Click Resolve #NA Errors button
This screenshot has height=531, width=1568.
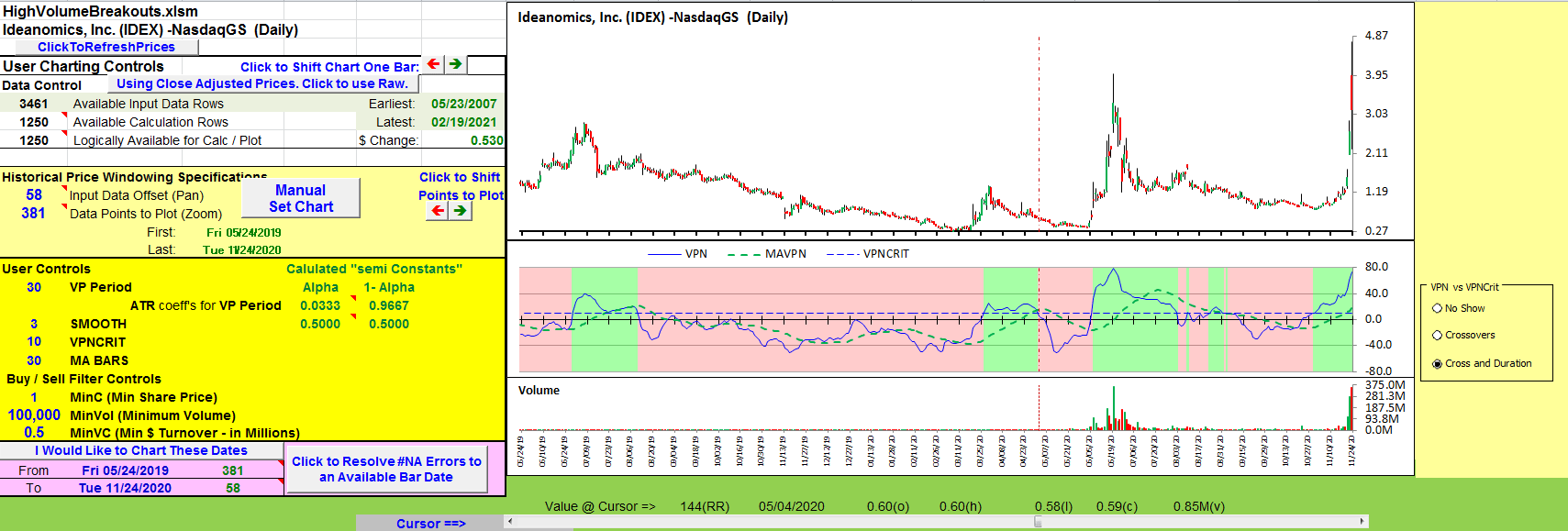point(386,470)
